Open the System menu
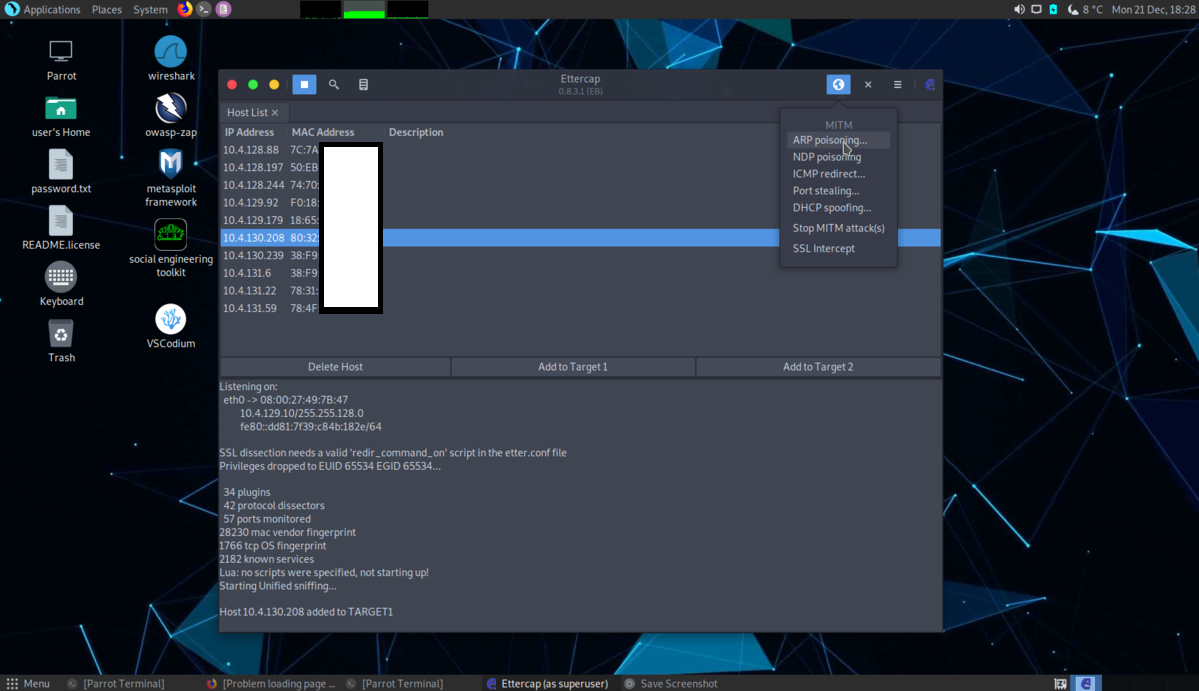 [x=150, y=9]
